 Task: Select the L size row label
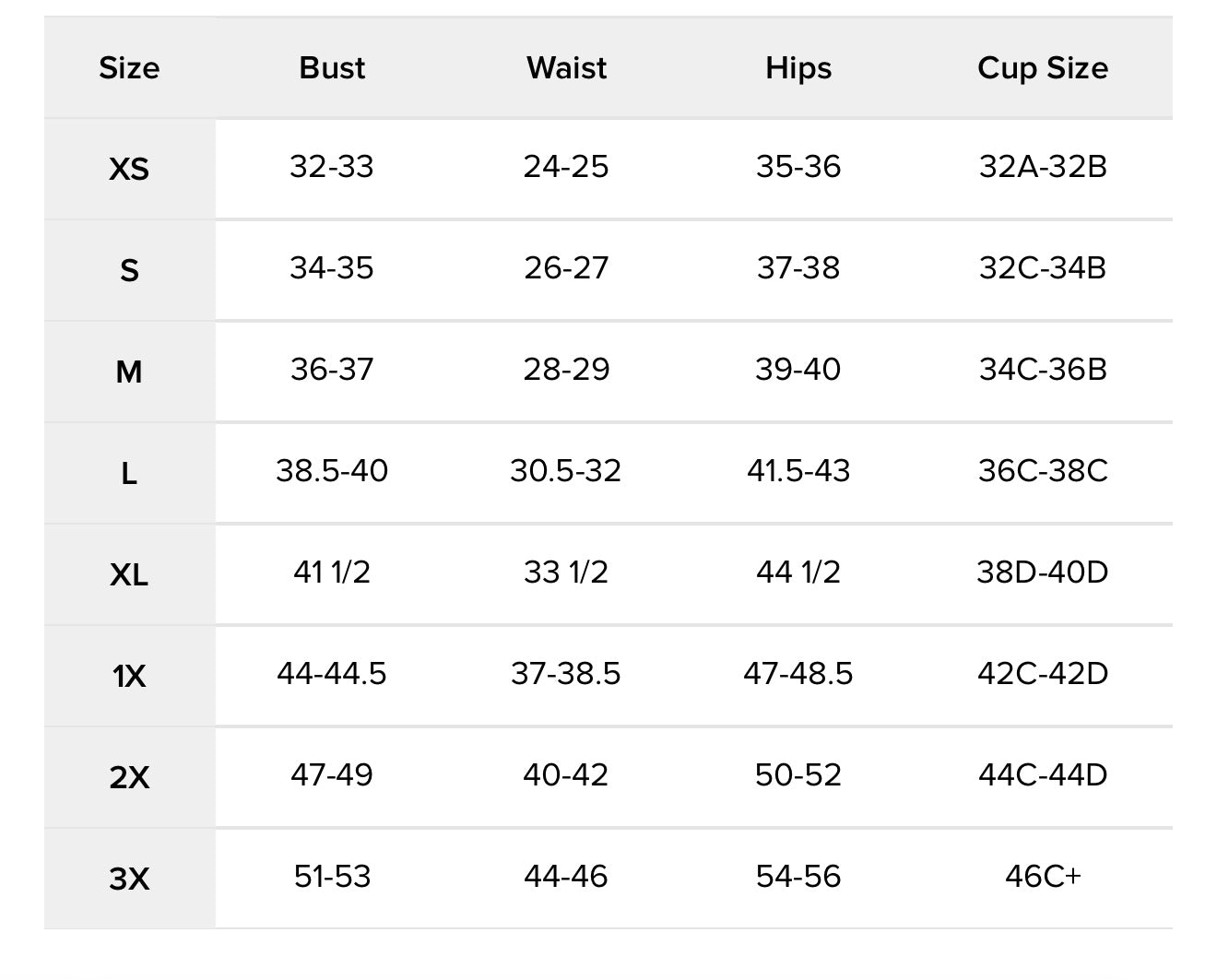(129, 473)
